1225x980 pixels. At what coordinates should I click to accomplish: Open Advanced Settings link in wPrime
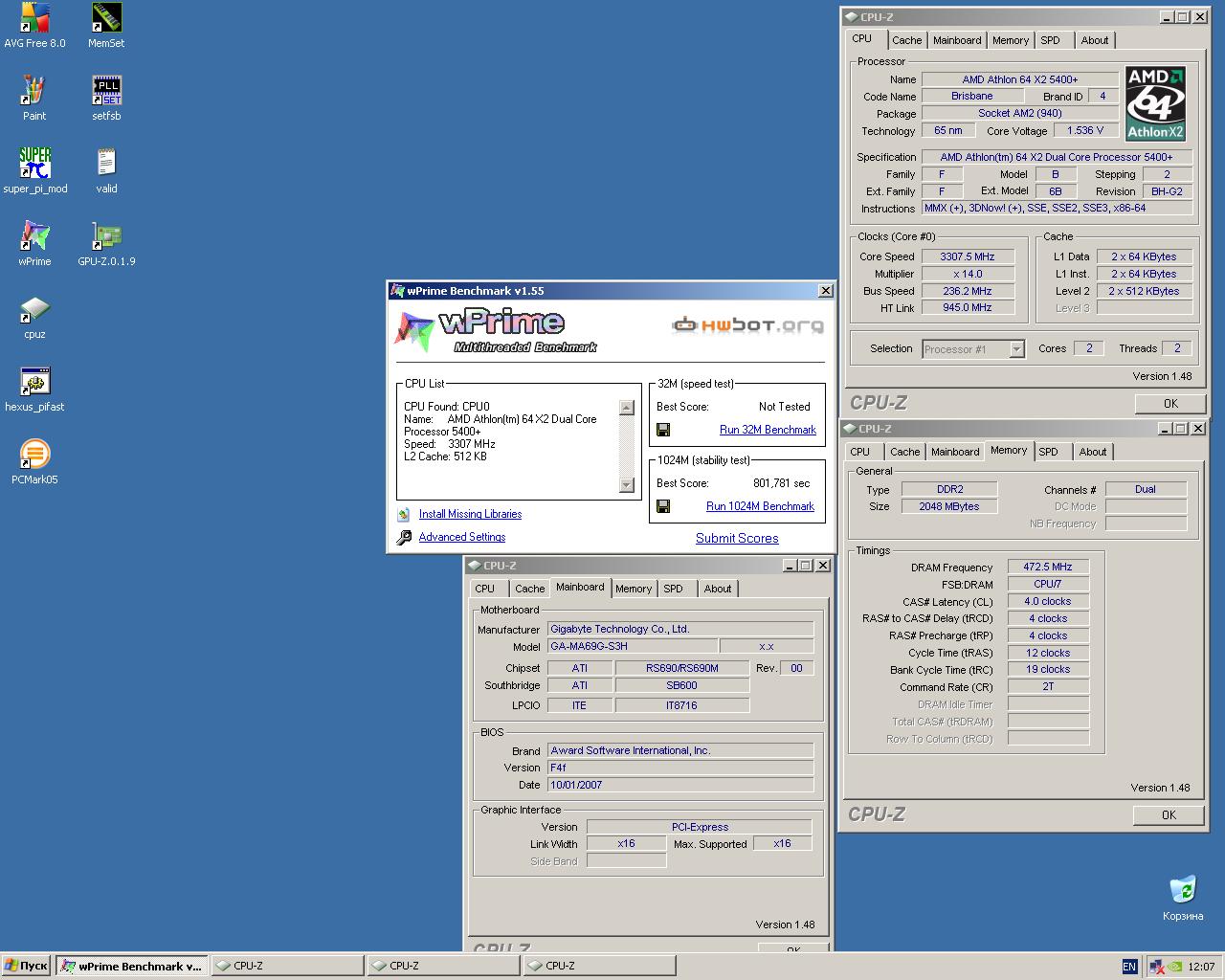coord(461,537)
